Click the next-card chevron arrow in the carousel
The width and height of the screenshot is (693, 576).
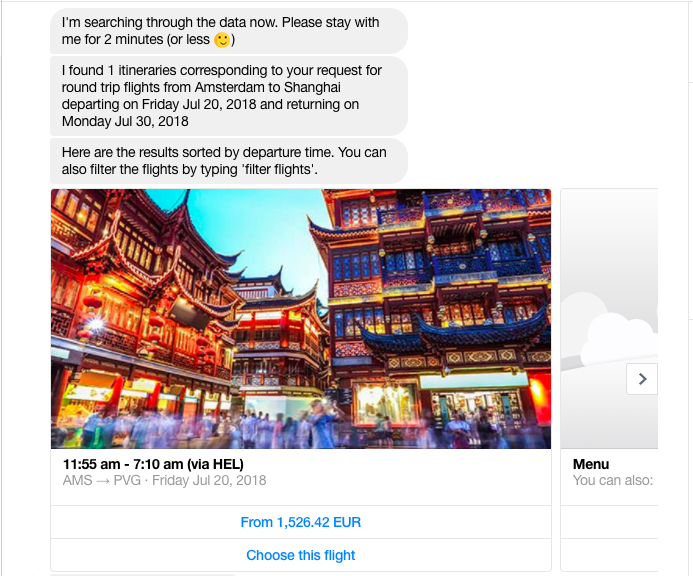coord(642,379)
